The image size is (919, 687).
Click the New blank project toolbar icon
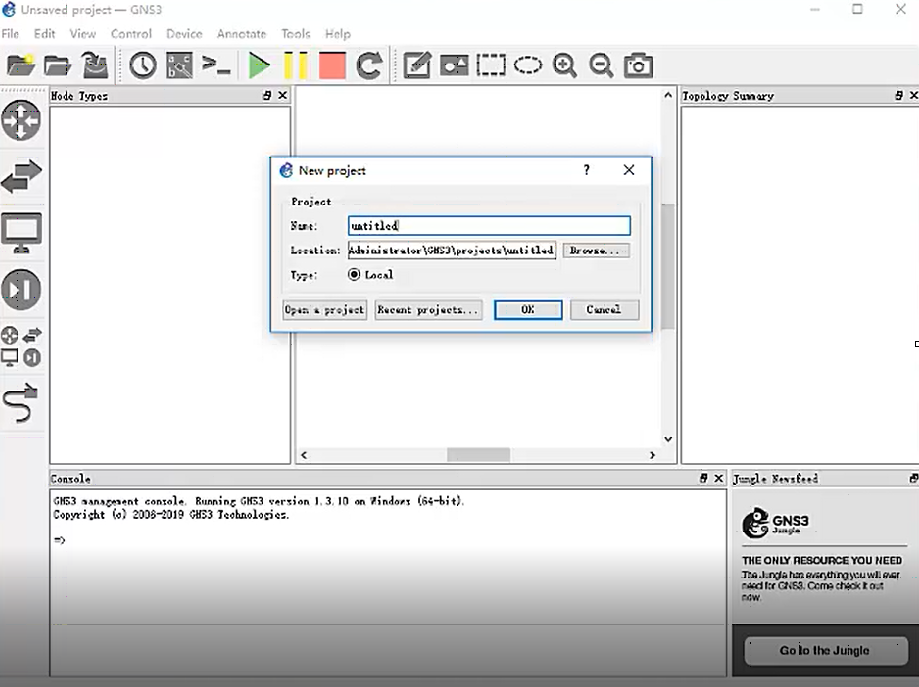click(21, 65)
